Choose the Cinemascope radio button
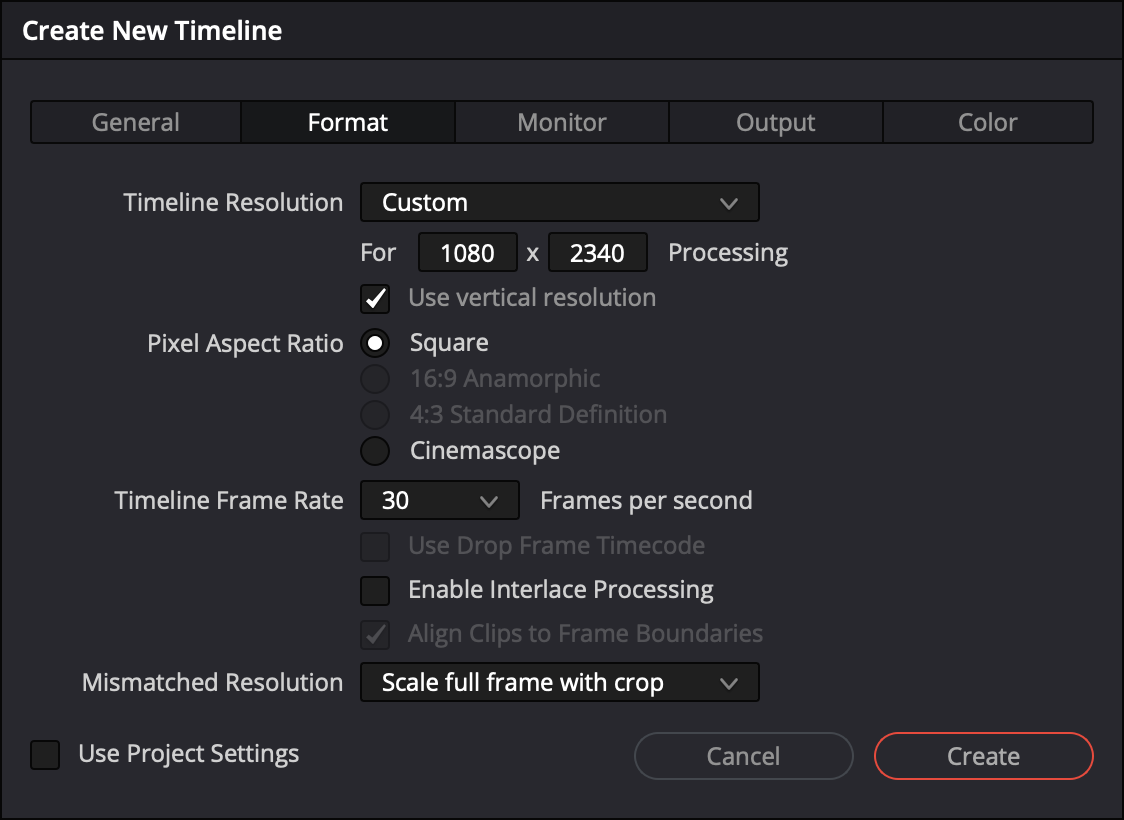The width and height of the screenshot is (1124, 820). pos(375,451)
